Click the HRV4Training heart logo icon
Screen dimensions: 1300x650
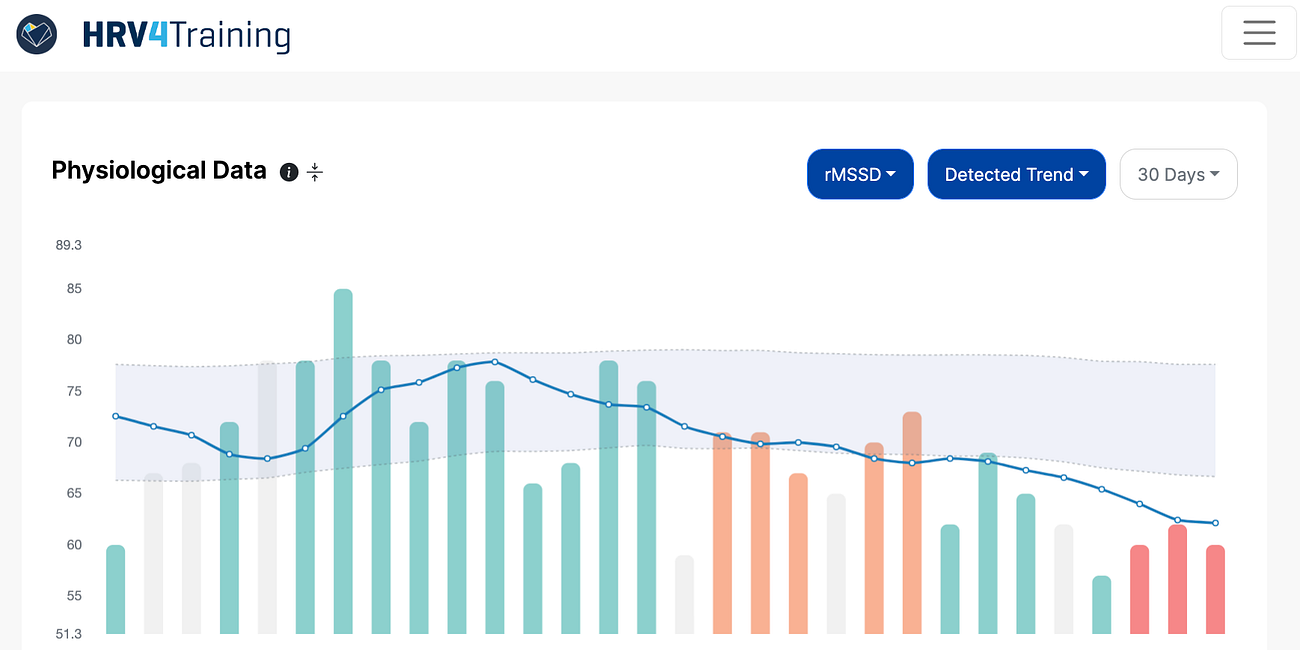(x=35, y=33)
